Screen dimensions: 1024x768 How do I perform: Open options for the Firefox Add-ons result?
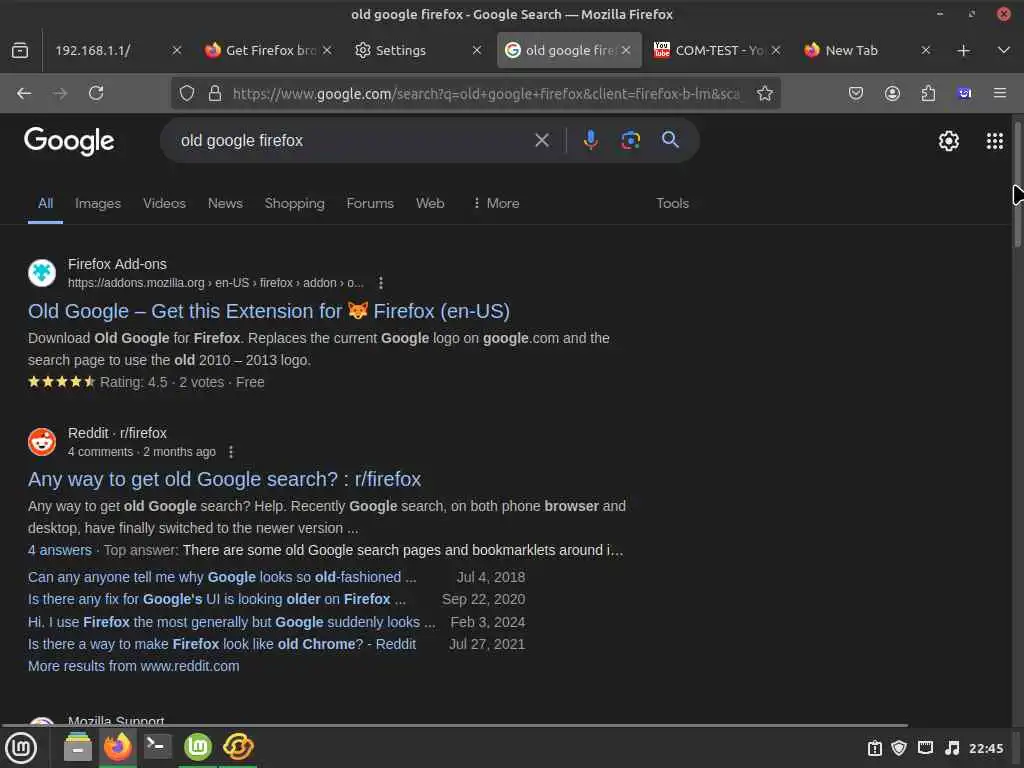click(381, 283)
